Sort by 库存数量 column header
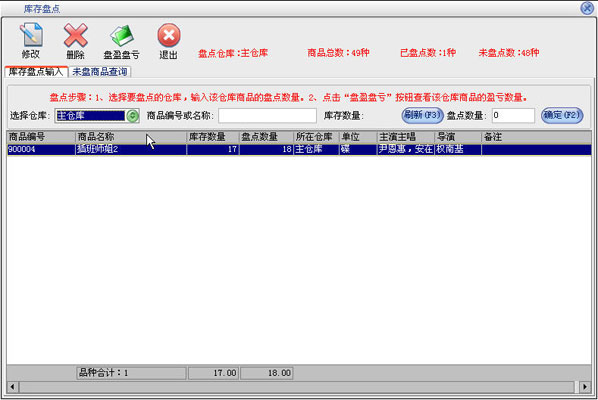The height and width of the screenshot is (400, 598). click(213, 137)
